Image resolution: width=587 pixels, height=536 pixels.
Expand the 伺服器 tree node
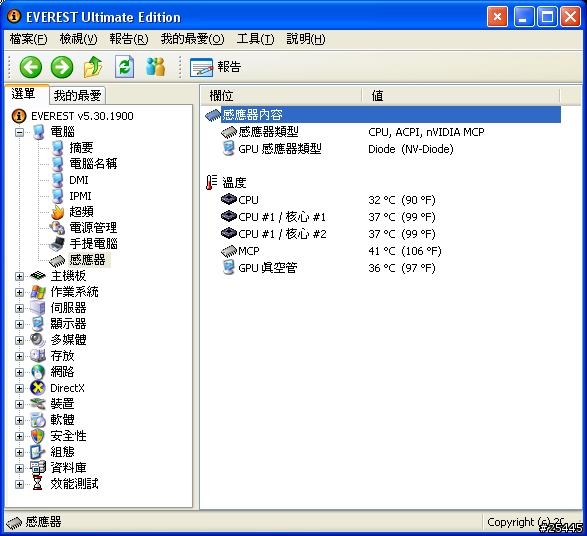[x=19, y=308]
